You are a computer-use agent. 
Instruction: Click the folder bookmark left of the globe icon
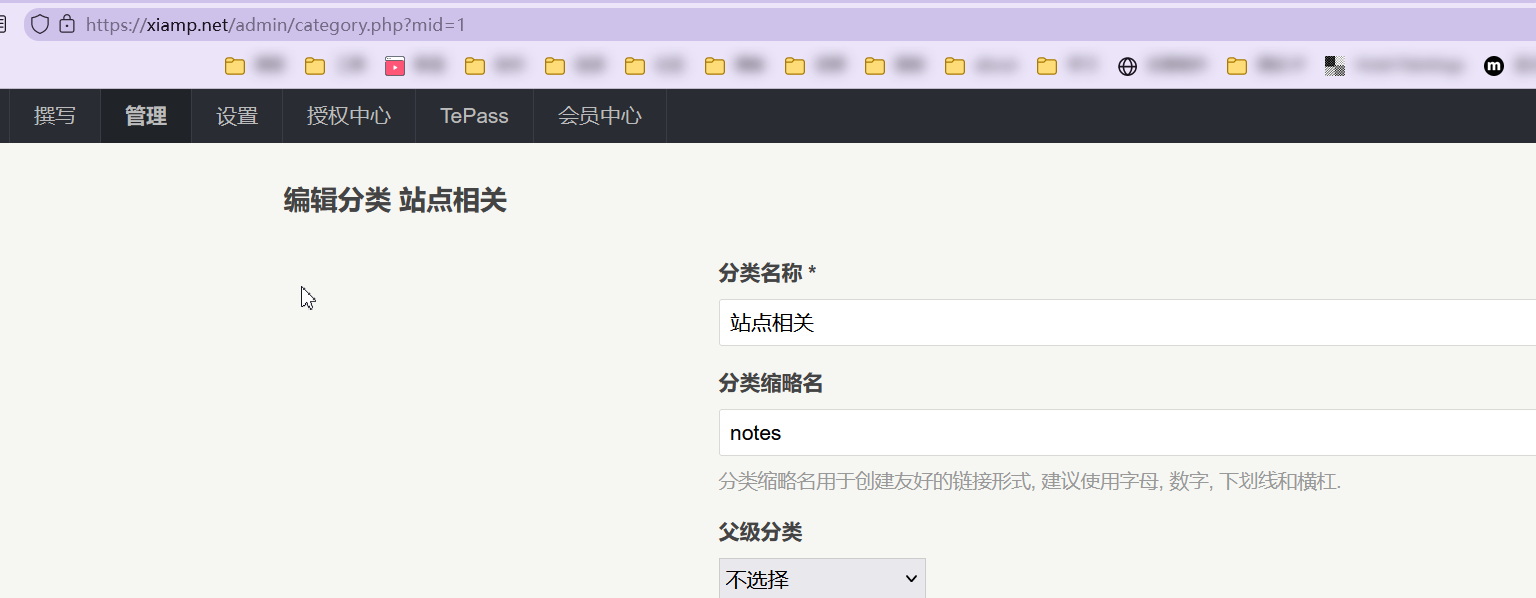(x=1046, y=65)
